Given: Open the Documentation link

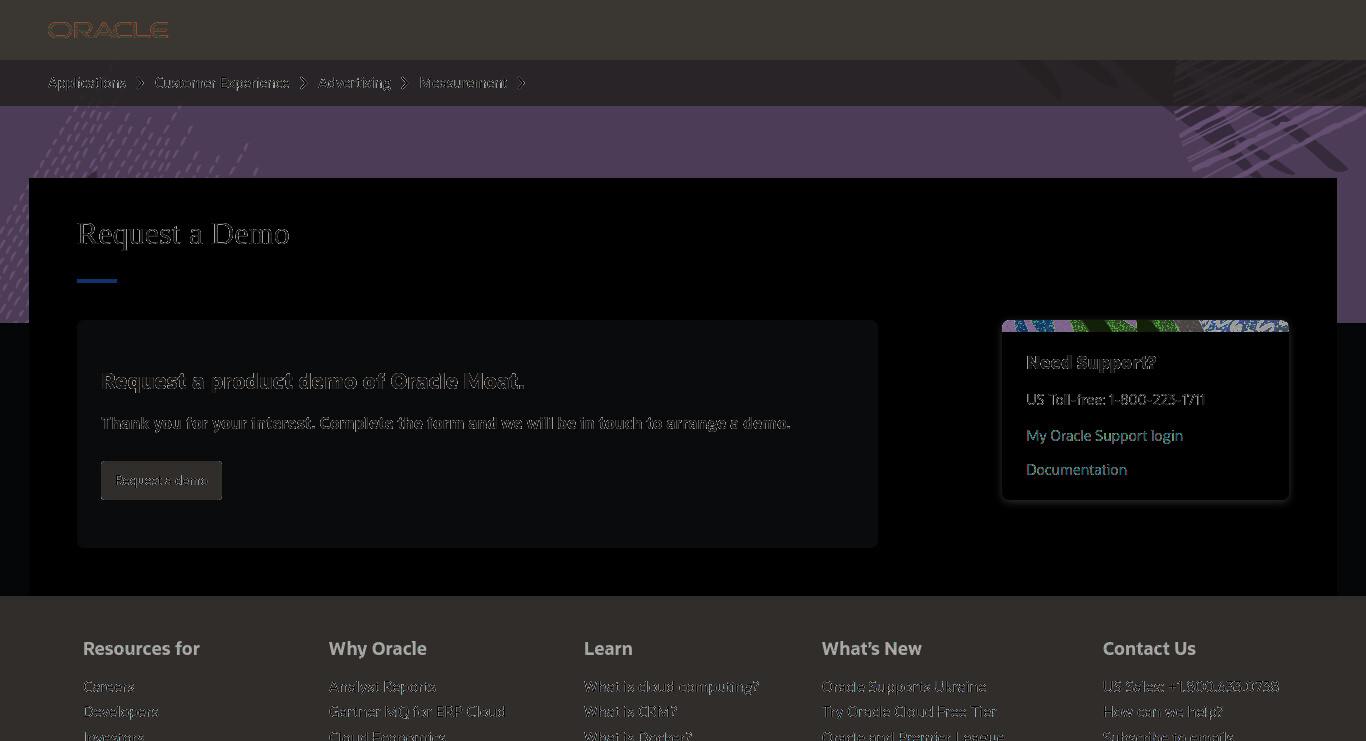Looking at the screenshot, I should 1076,470.
